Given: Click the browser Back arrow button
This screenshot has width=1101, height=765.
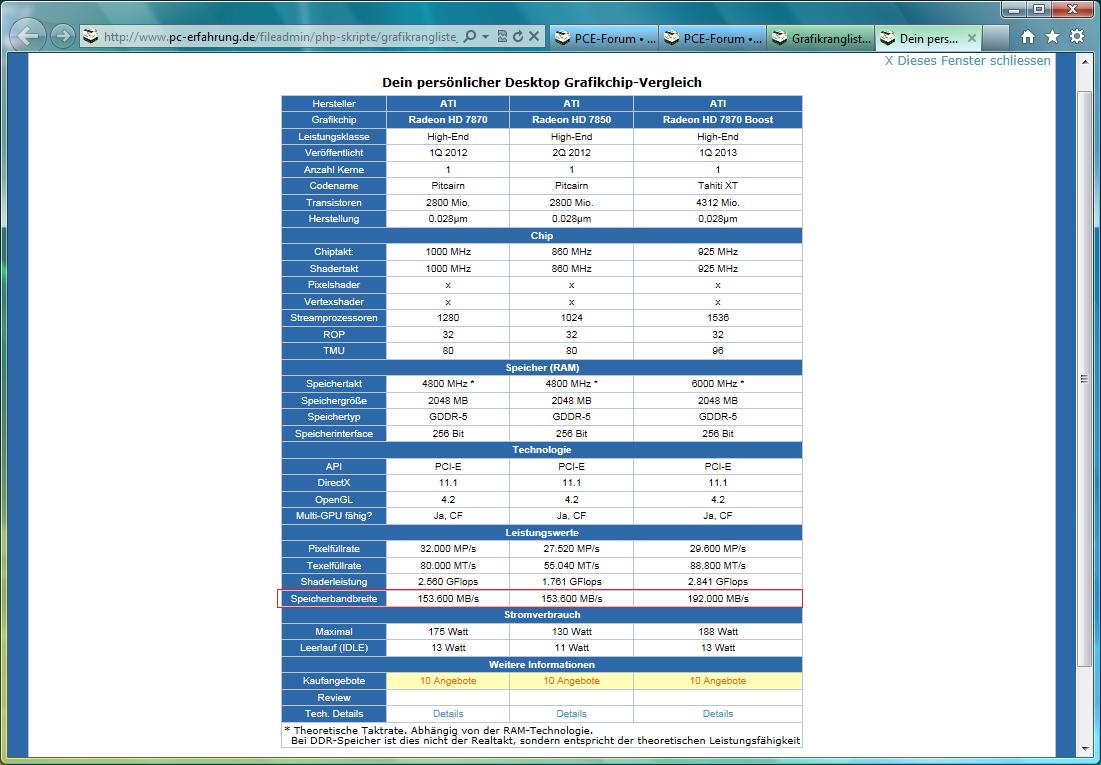Looking at the screenshot, I should [x=28, y=37].
